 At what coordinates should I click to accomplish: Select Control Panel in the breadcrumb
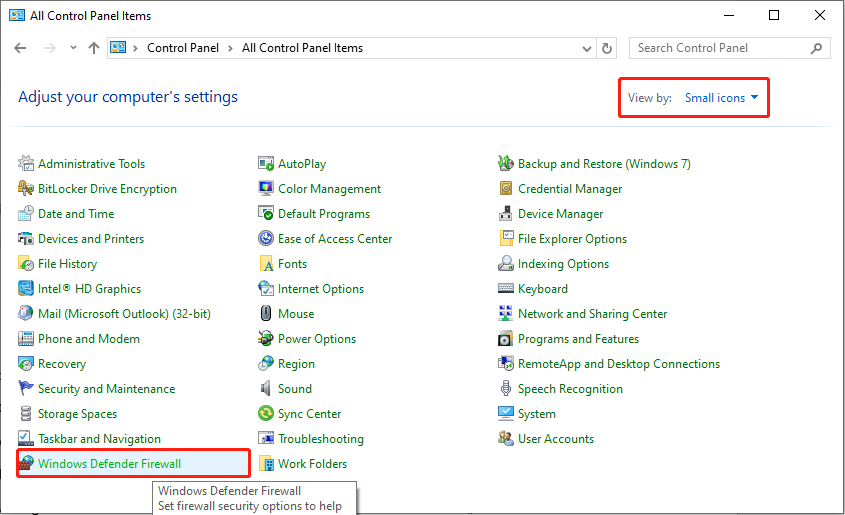pos(183,48)
